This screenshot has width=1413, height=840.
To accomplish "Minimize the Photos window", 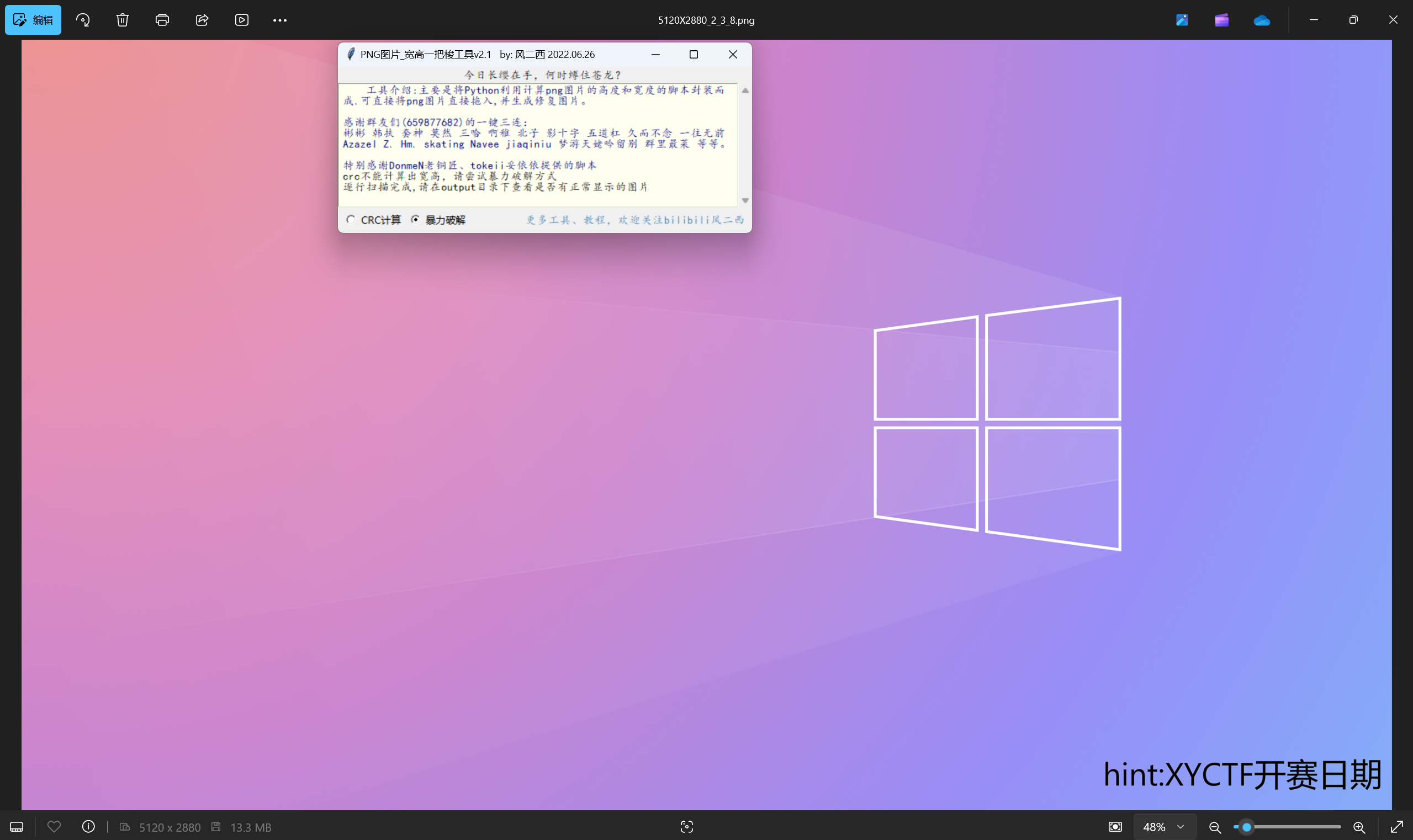I will click(x=1314, y=20).
